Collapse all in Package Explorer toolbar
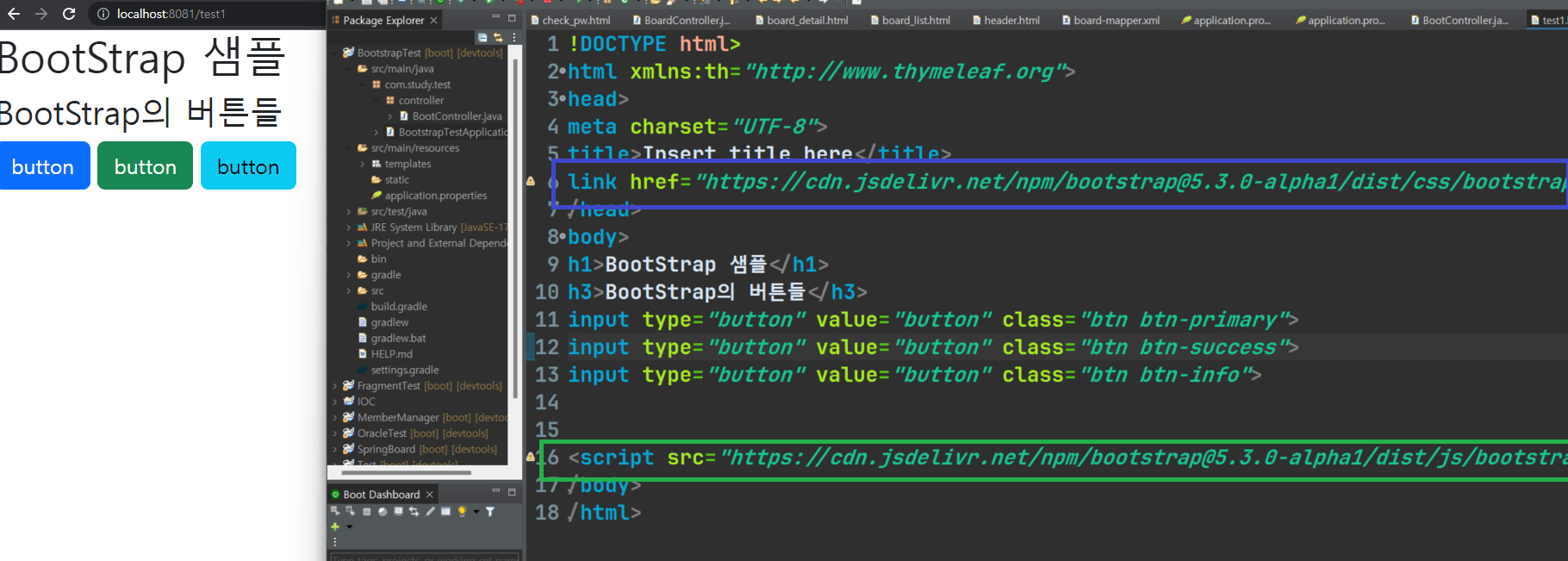Image resolution: width=1568 pixels, height=561 pixels. (x=482, y=38)
